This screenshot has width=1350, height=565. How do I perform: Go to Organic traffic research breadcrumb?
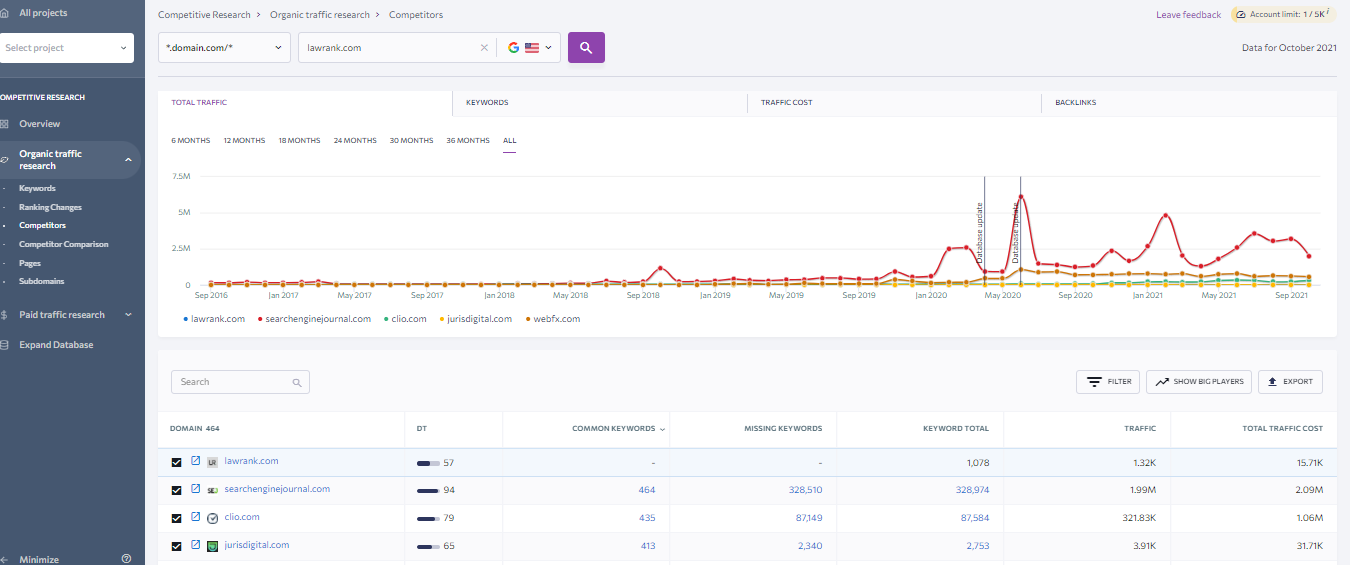[x=320, y=15]
